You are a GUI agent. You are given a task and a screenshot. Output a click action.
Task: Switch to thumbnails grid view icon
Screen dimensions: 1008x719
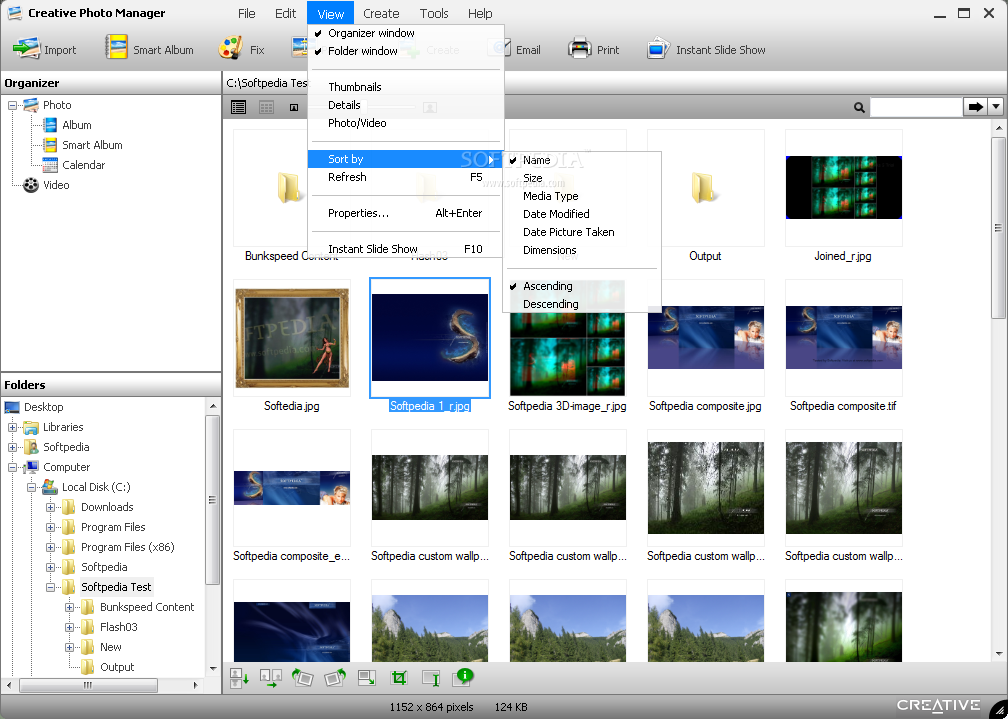point(266,107)
